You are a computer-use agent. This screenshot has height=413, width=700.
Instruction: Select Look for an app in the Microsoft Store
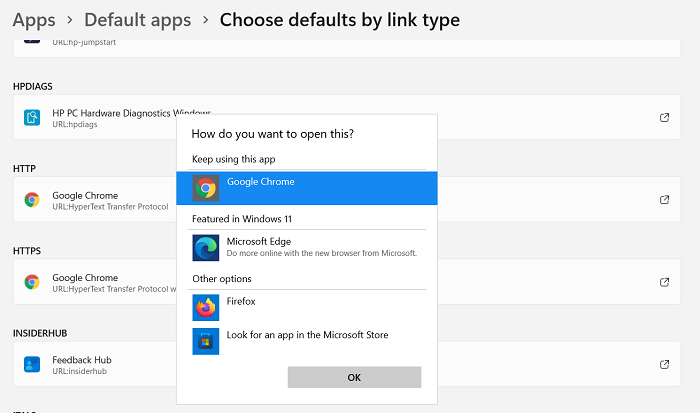coord(310,336)
